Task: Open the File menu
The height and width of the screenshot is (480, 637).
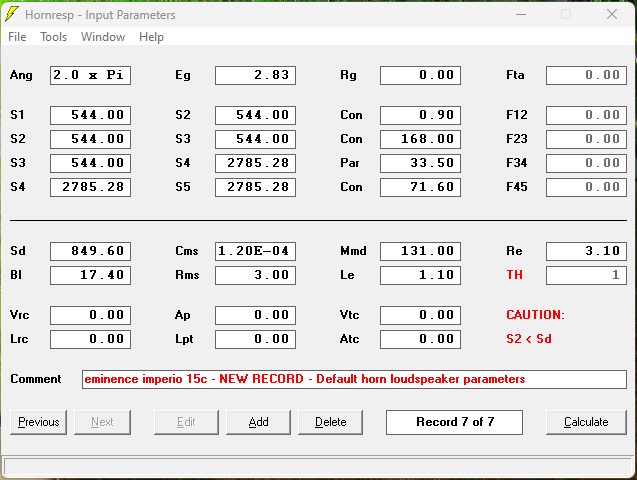Action: [17, 37]
